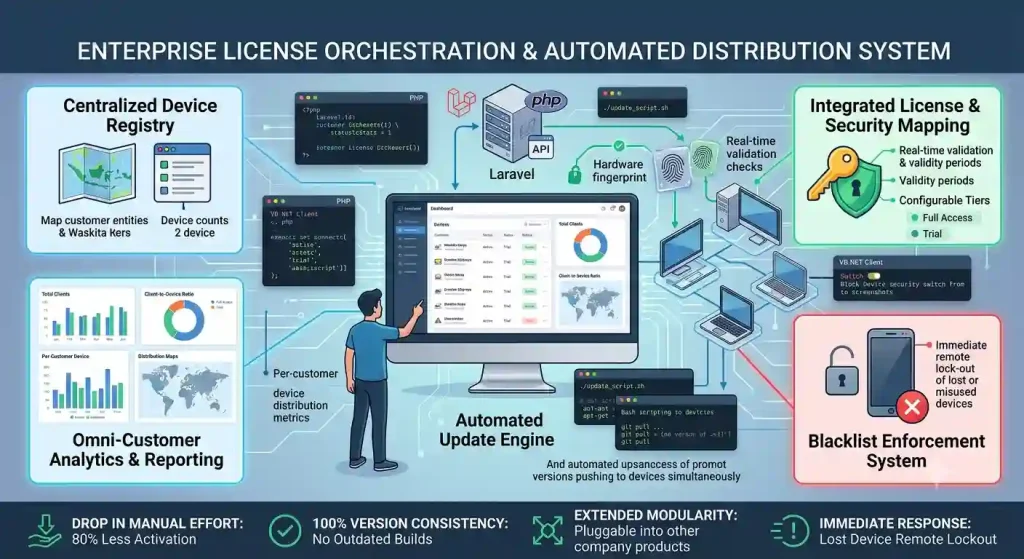The height and width of the screenshot is (559, 1024).
Task: Click the red status badge in Dashboard table
Action: [529, 321]
